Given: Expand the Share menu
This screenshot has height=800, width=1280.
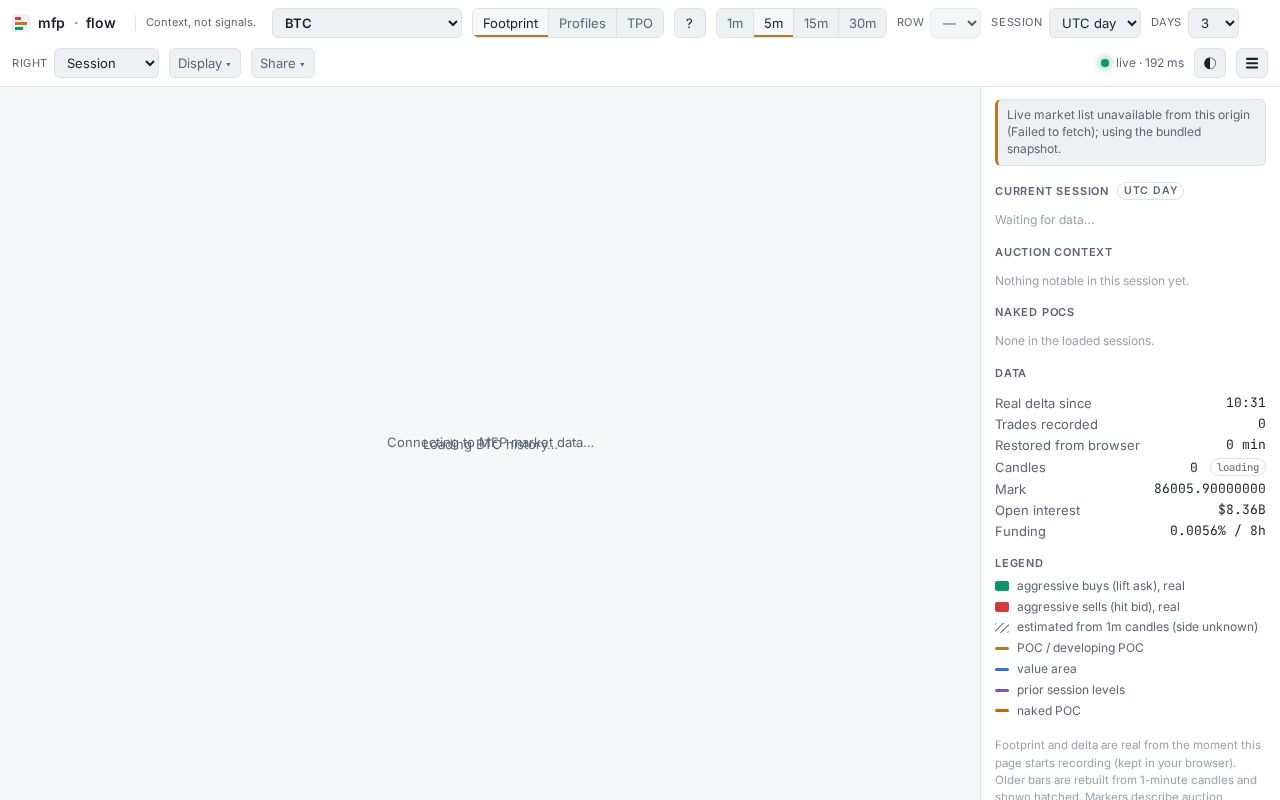Looking at the screenshot, I should pyautogui.click(x=283, y=63).
